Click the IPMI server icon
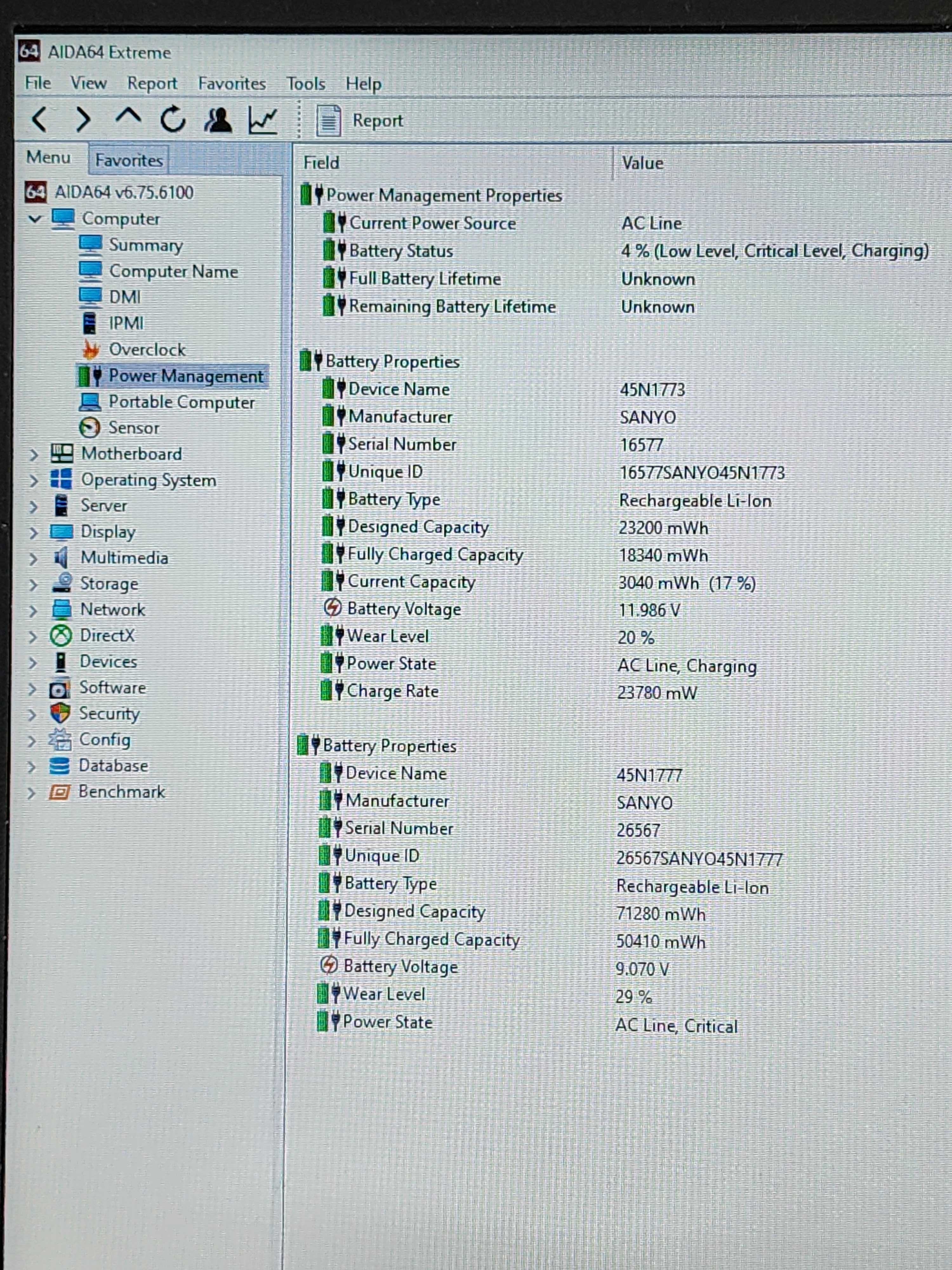952x1270 pixels. coord(90,323)
